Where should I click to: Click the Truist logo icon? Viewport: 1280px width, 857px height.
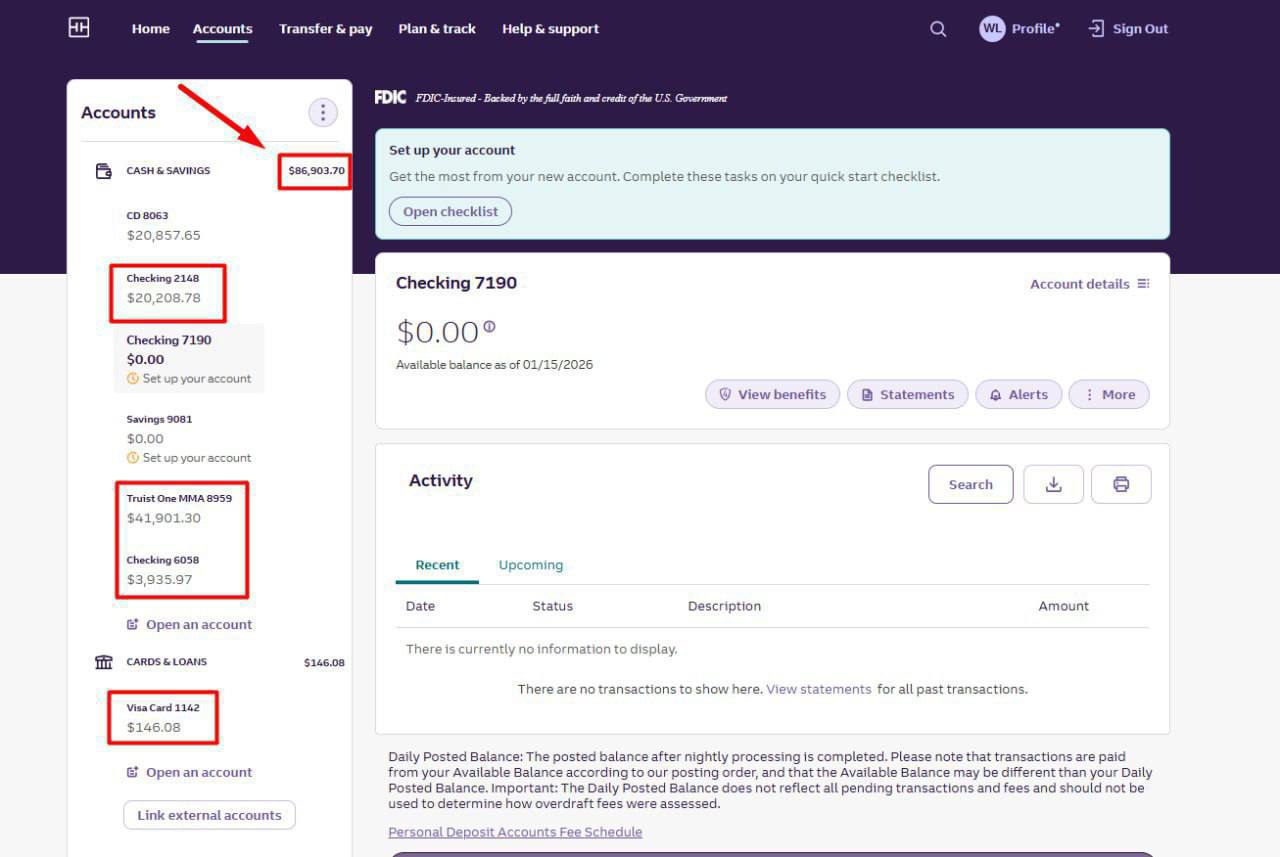(79, 28)
